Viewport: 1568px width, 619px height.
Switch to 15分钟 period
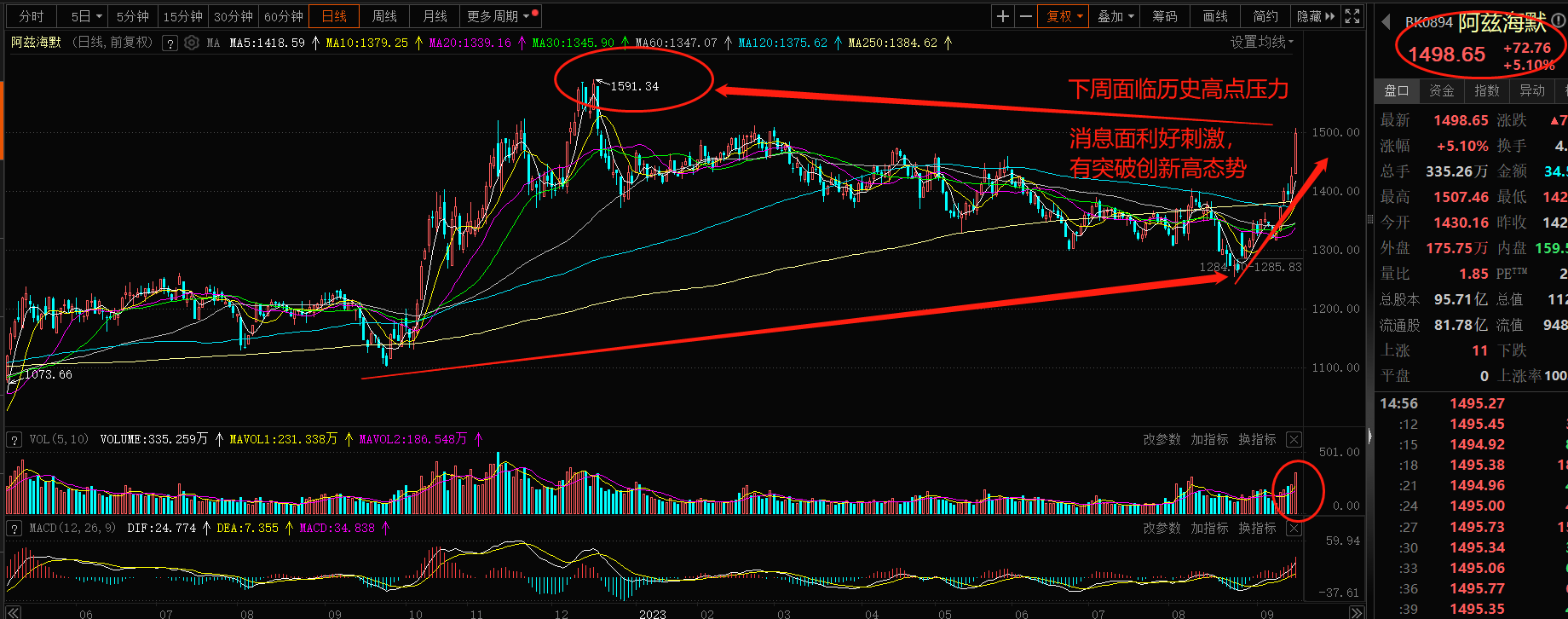[182, 16]
